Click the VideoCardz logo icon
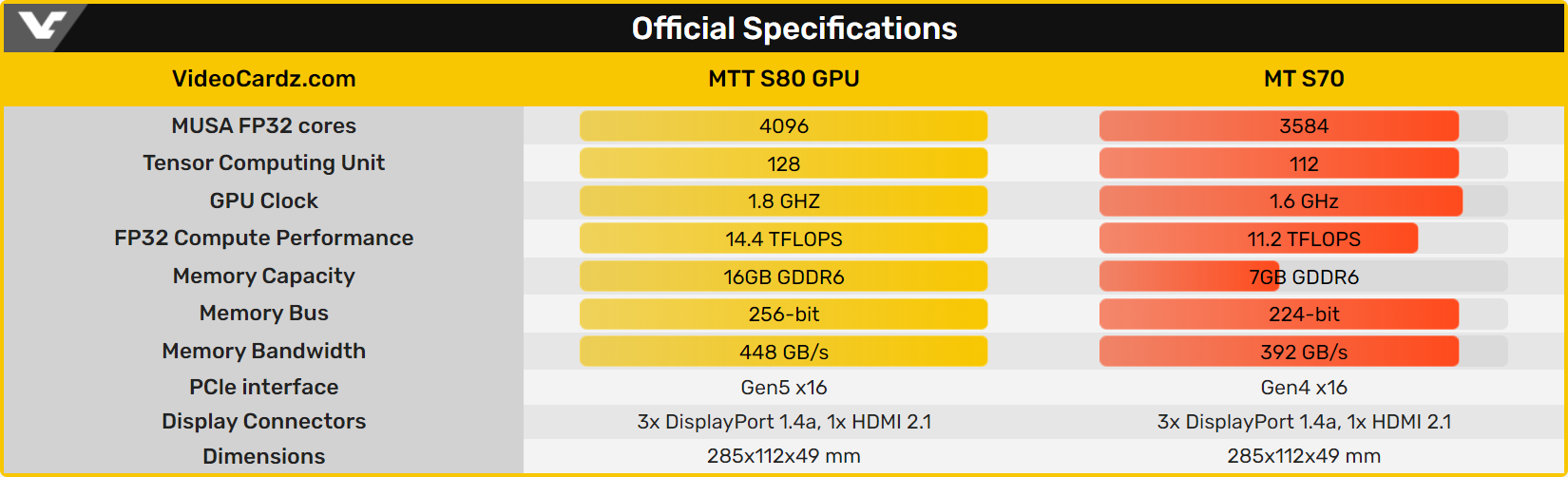Viewport: 1568px width, 477px height. click(x=42, y=27)
